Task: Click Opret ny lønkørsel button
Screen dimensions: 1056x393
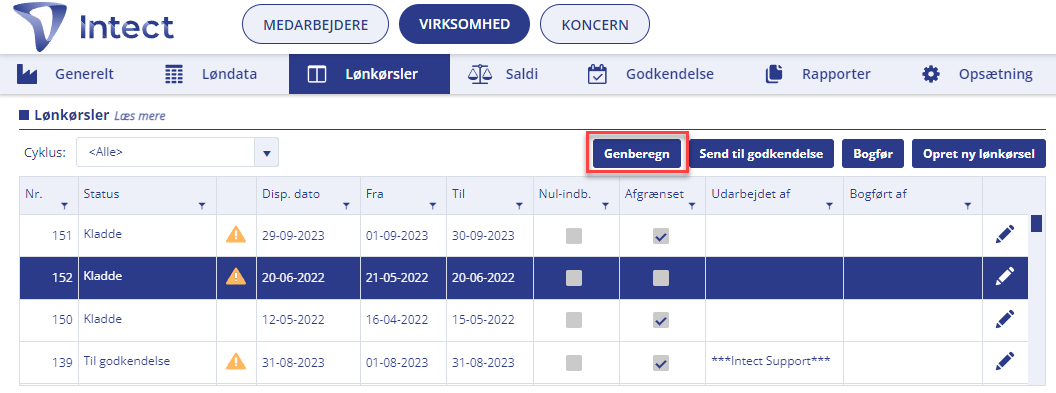Action: coord(979,153)
